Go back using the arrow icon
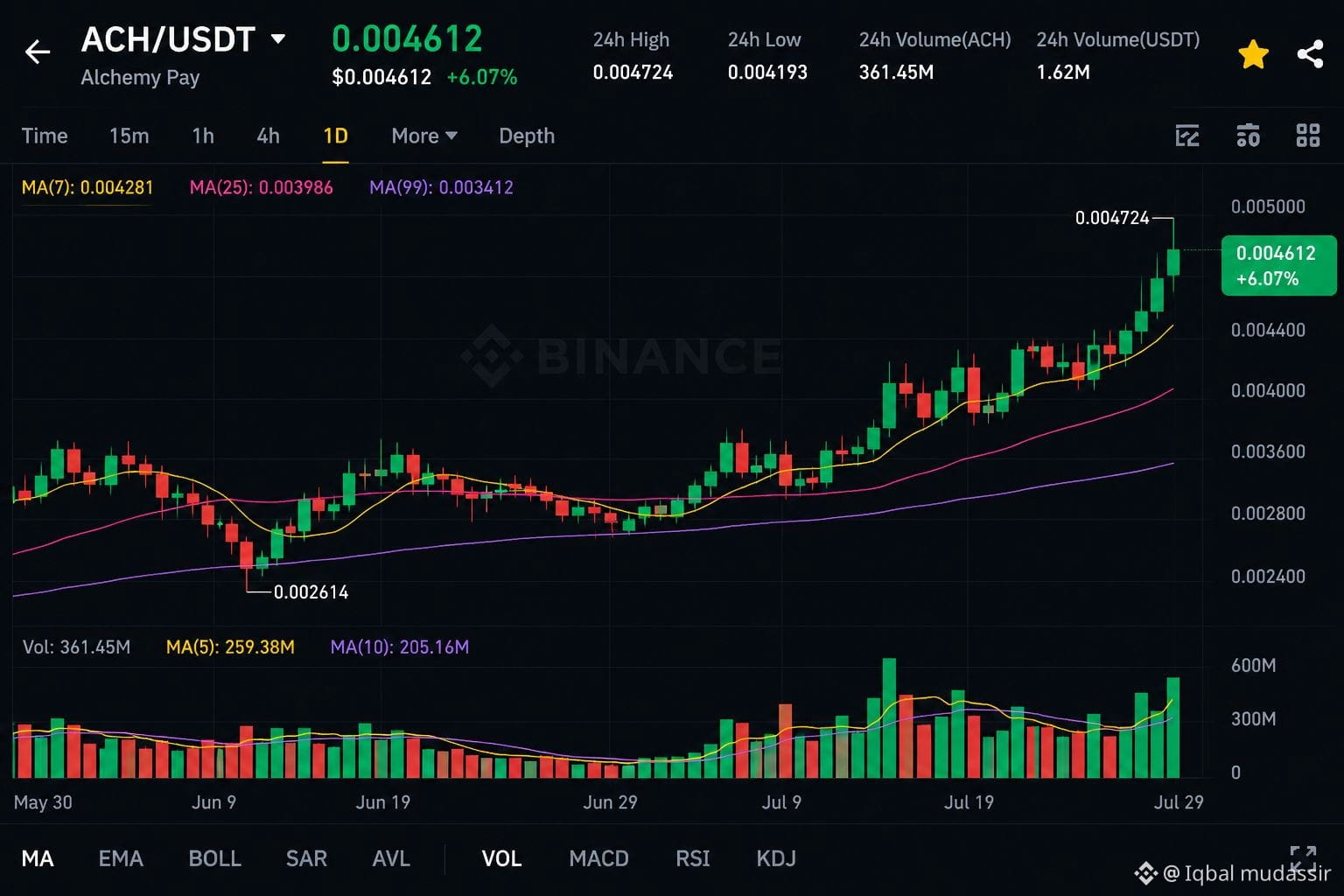 38,52
